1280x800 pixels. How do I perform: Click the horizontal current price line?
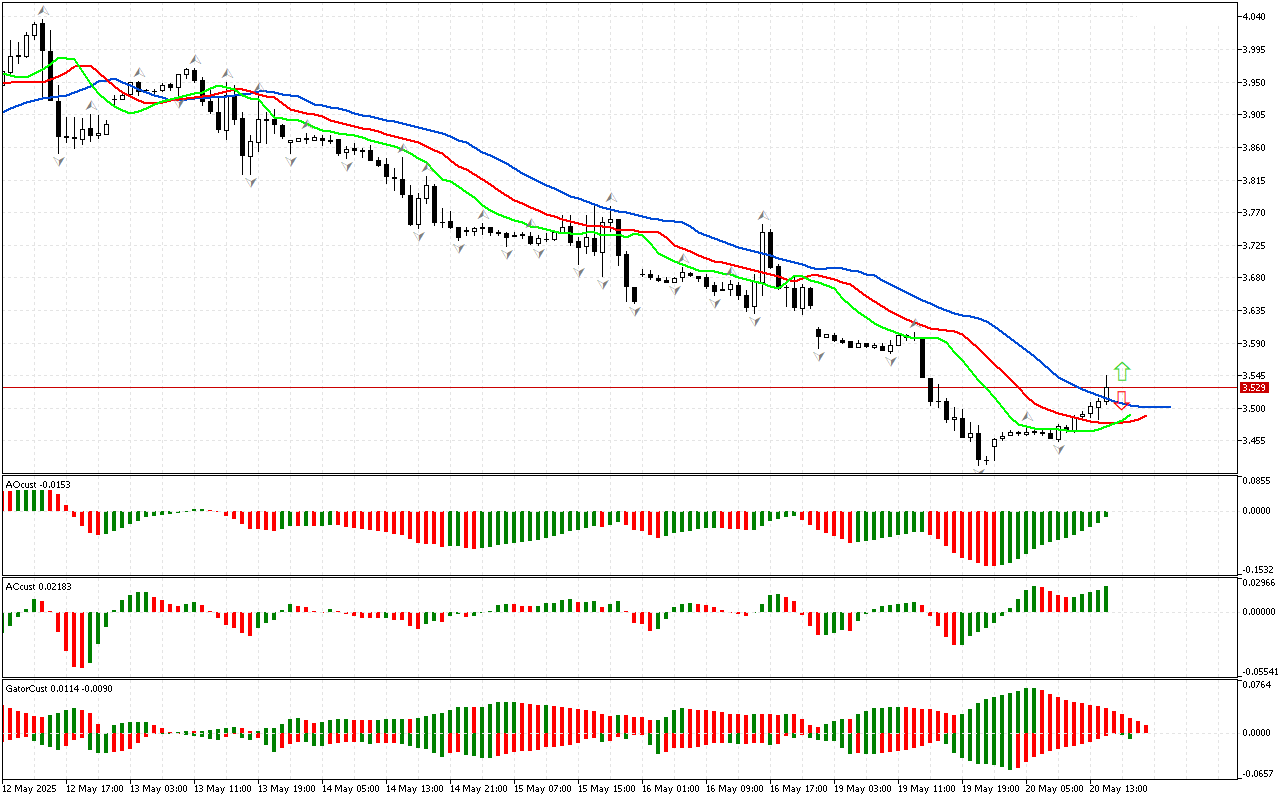coord(600,387)
